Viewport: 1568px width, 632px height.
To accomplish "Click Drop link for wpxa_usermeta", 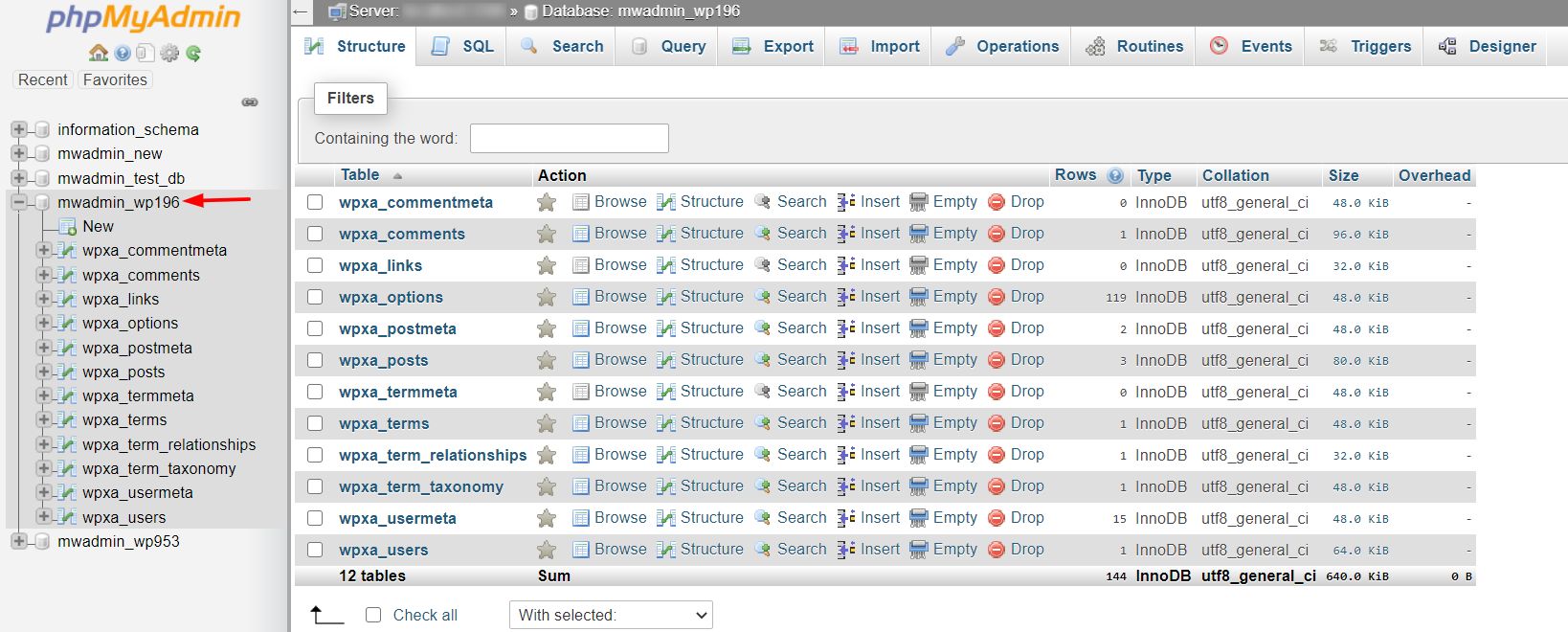I will [x=1027, y=518].
